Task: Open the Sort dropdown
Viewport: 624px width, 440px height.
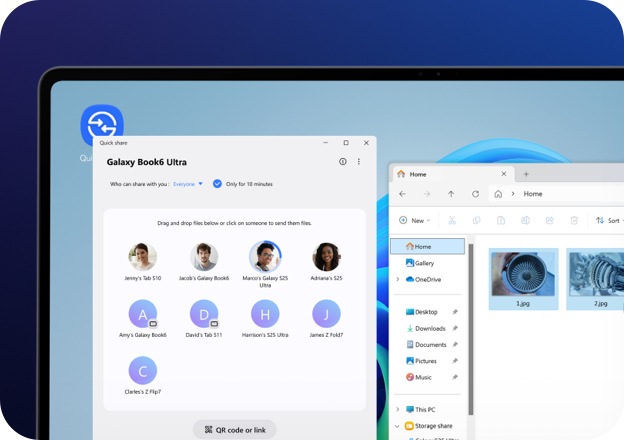Action: pos(609,220)
